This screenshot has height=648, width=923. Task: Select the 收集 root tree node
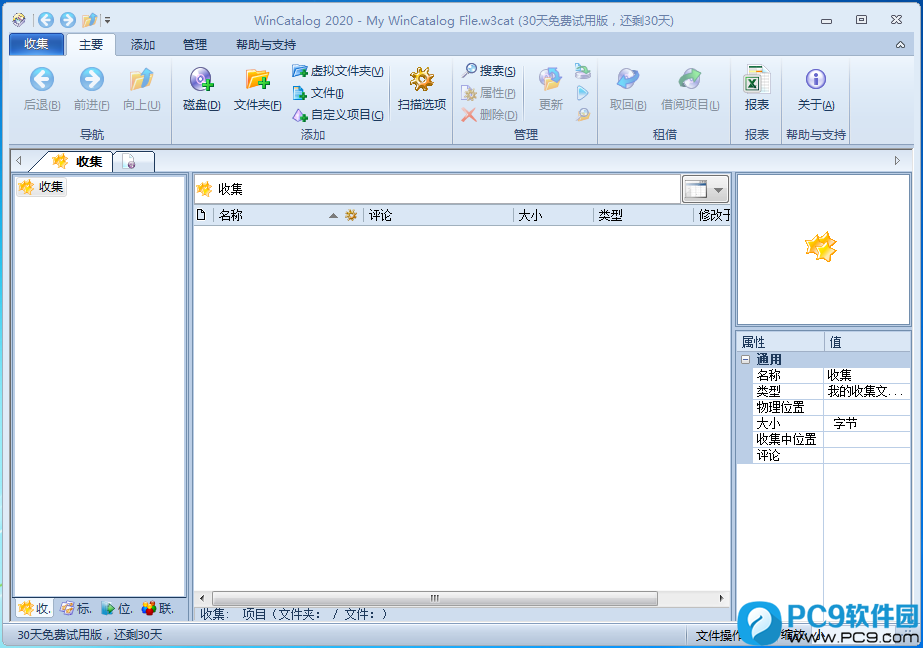click(x=41, y=187)
